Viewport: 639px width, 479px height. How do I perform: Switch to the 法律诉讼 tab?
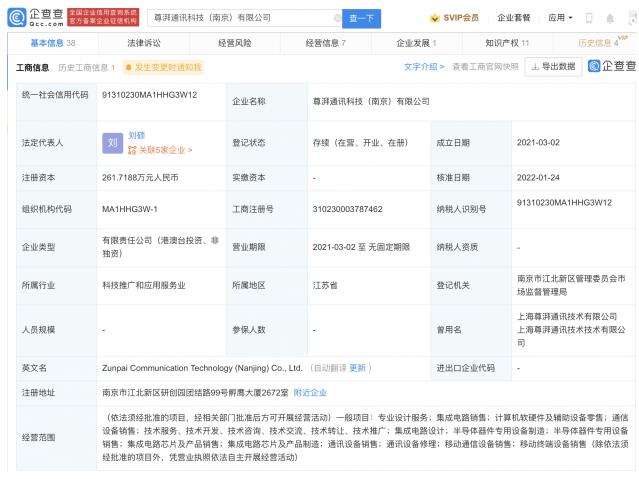point(144,43)
